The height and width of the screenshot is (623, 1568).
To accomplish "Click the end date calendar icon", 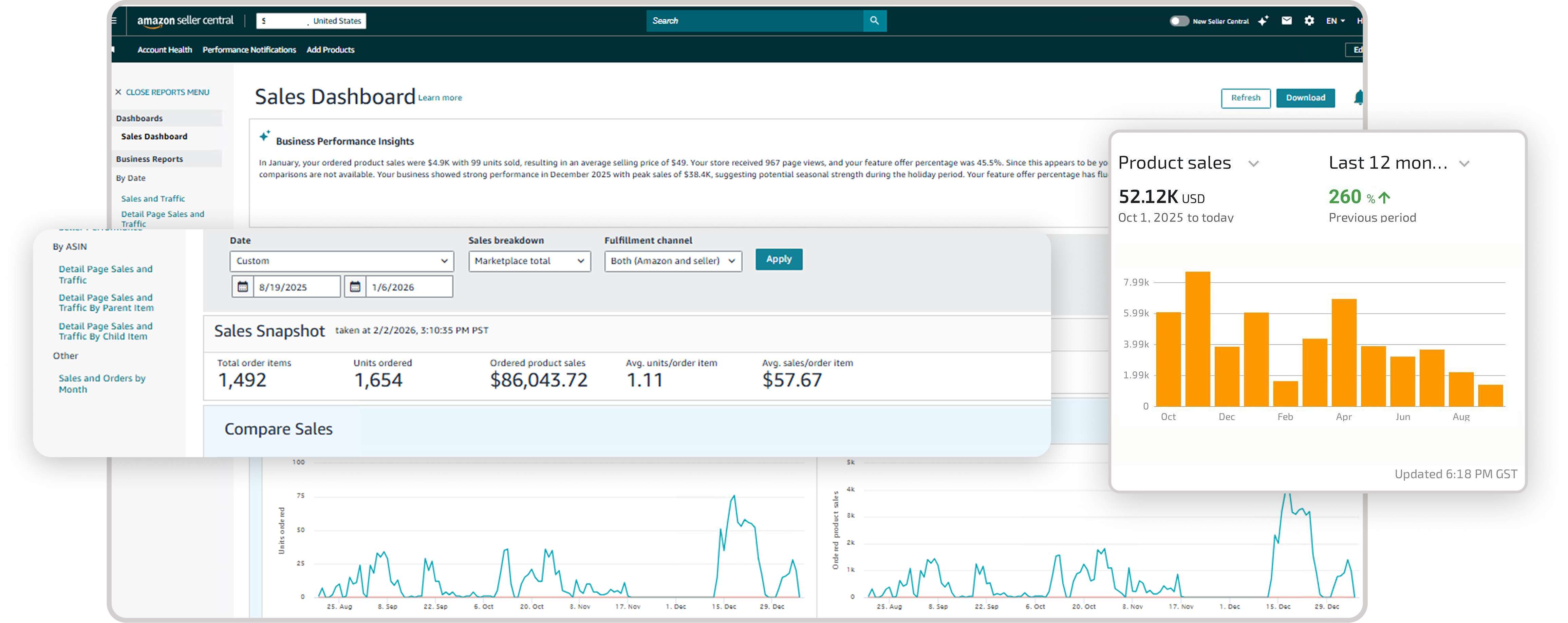I will pos(356,286).
